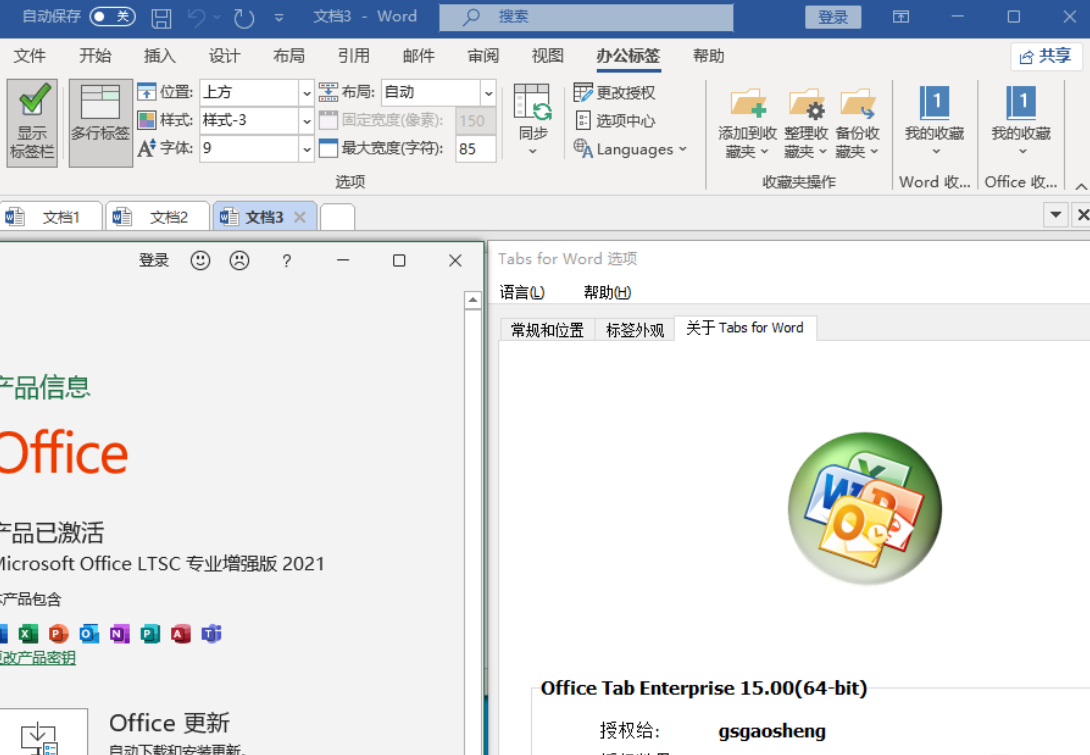The width and height of the screenshot is (1090, 755).
Task: Click the Redo arrow icon
Action: tap(244, 17)
